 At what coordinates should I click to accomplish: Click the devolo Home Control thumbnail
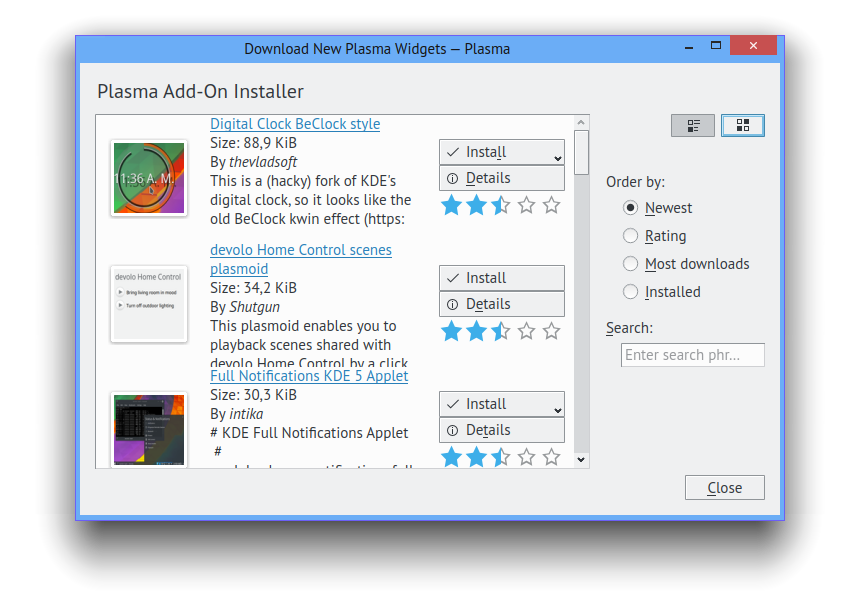(x=149, y=304)
